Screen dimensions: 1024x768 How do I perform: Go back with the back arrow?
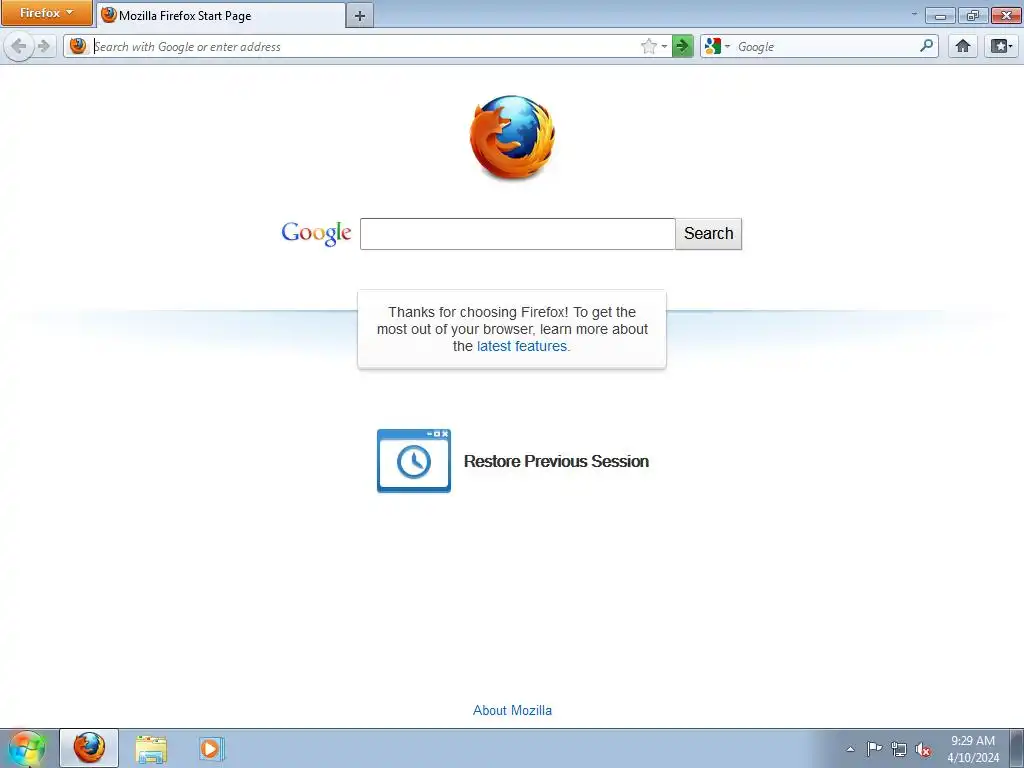[19, 46]
